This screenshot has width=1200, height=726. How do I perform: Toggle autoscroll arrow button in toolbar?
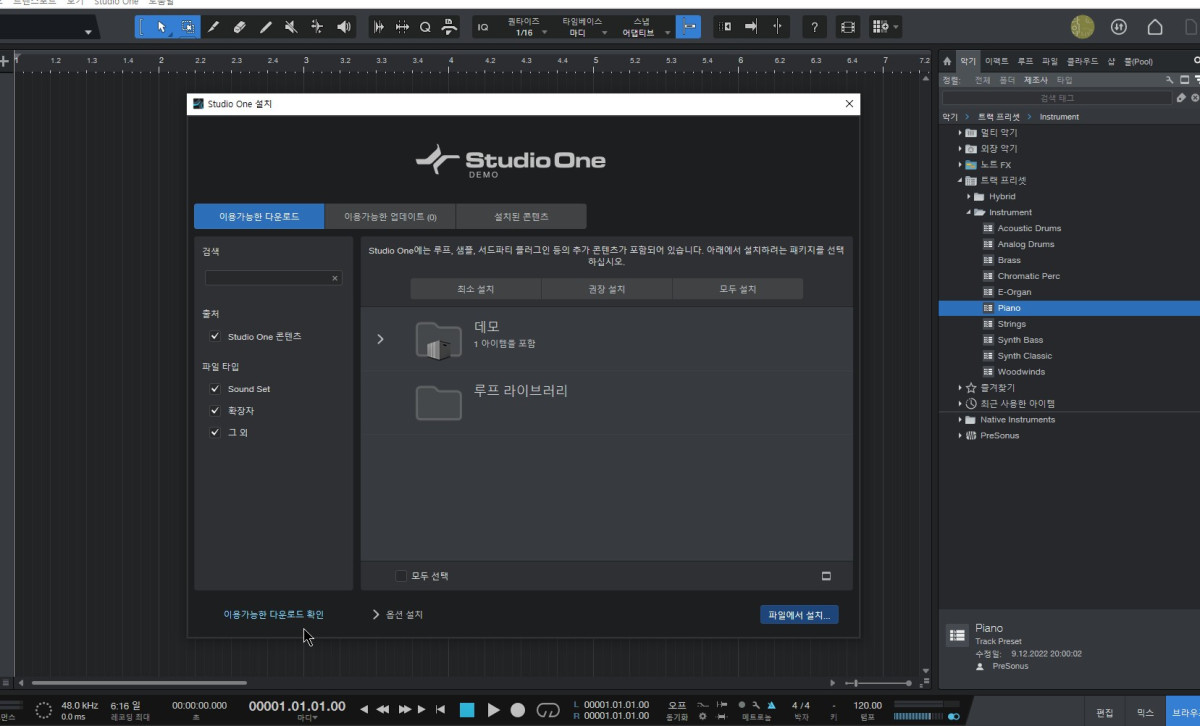pyautogui.click(x=751, y=27)
